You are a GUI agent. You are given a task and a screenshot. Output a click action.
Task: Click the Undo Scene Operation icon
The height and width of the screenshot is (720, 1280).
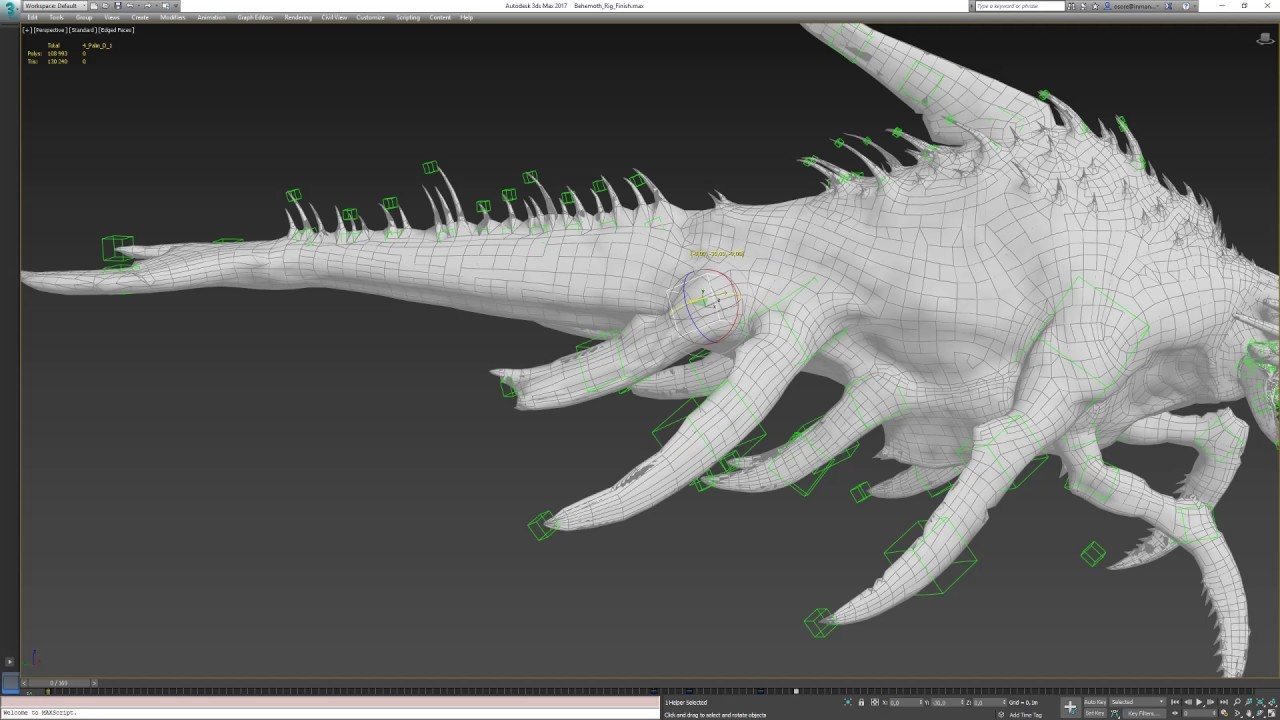click(130, 5)
